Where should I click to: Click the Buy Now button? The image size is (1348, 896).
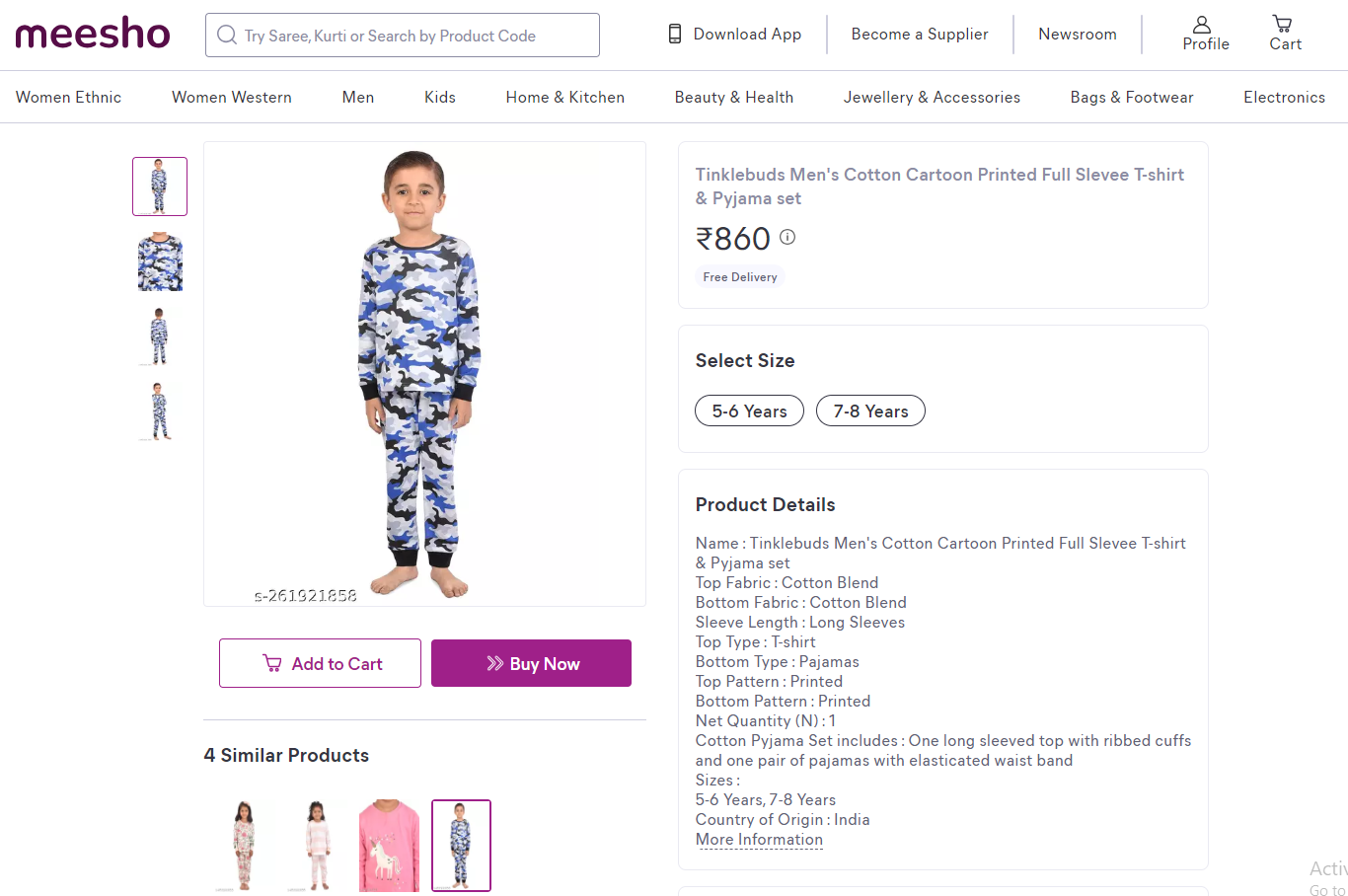(531, 663)
